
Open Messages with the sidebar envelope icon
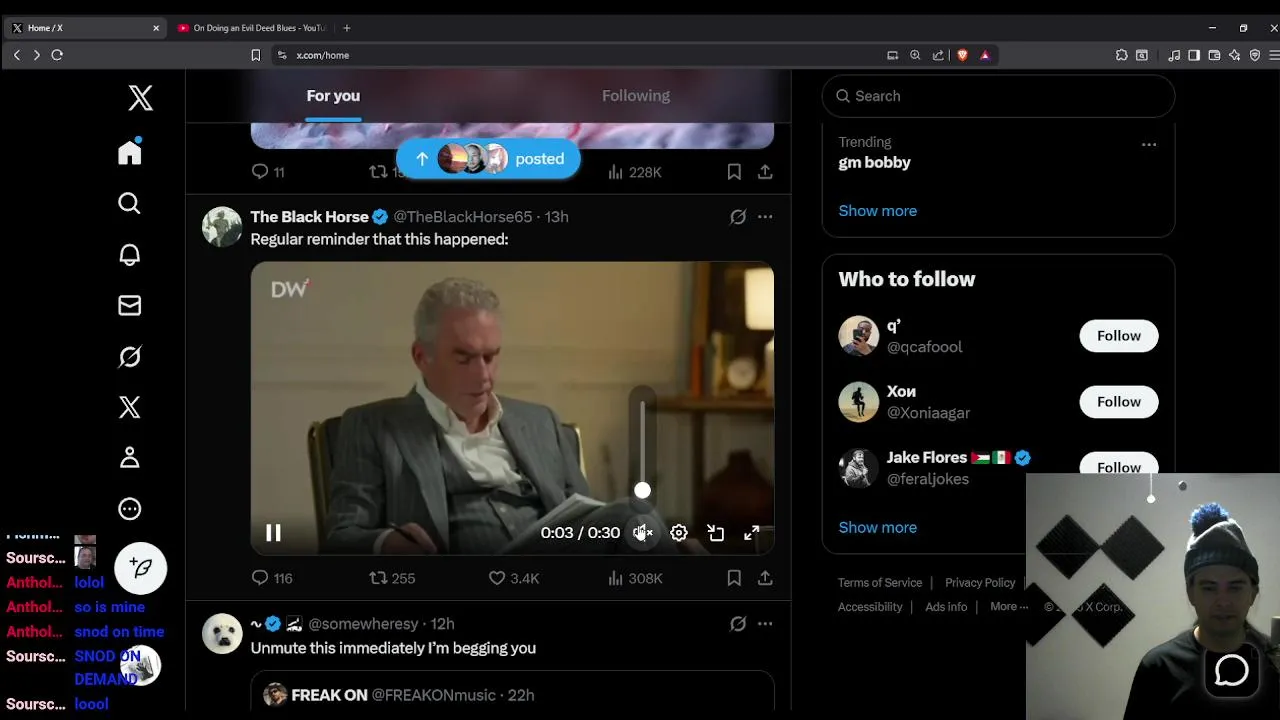pos(129,306)
